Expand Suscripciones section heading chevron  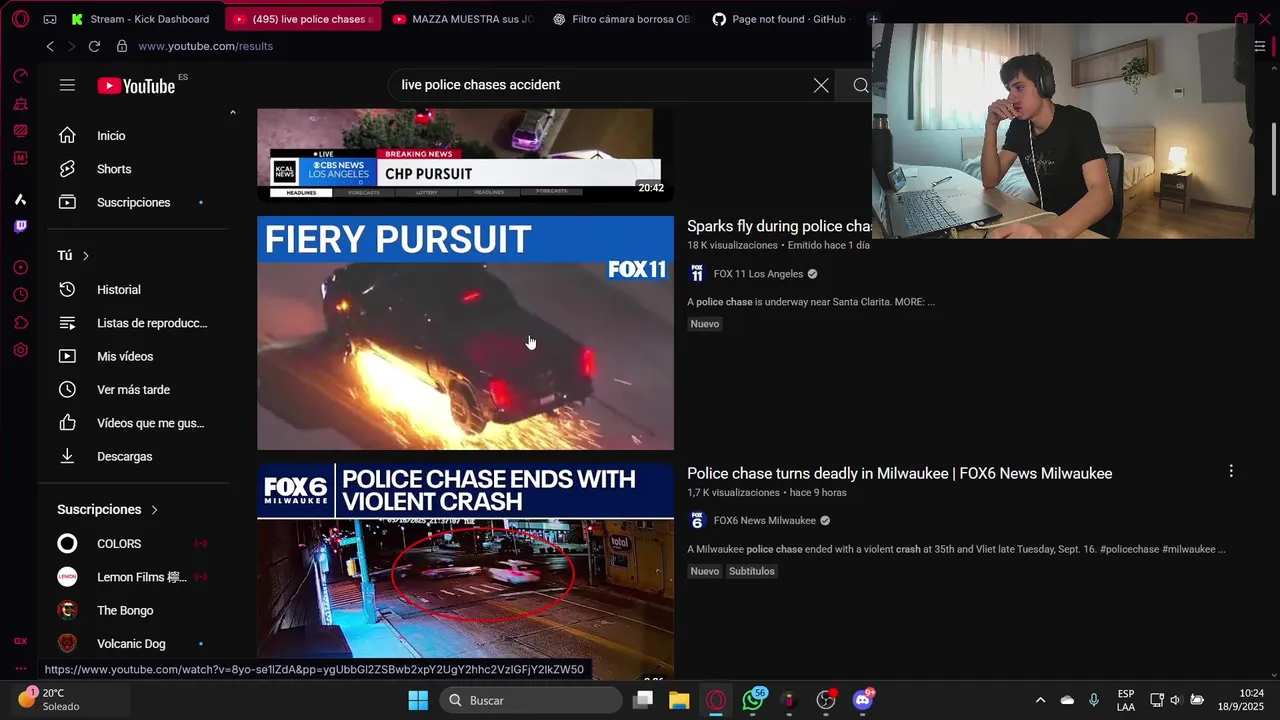tap(154, 510)
